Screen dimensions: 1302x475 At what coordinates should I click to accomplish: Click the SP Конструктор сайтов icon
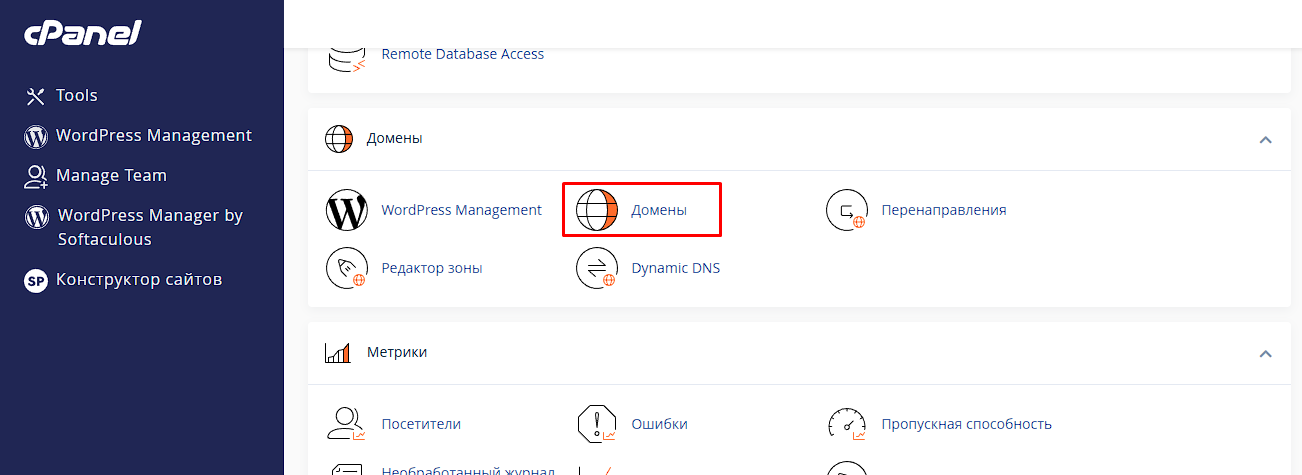tap(36, 280)
